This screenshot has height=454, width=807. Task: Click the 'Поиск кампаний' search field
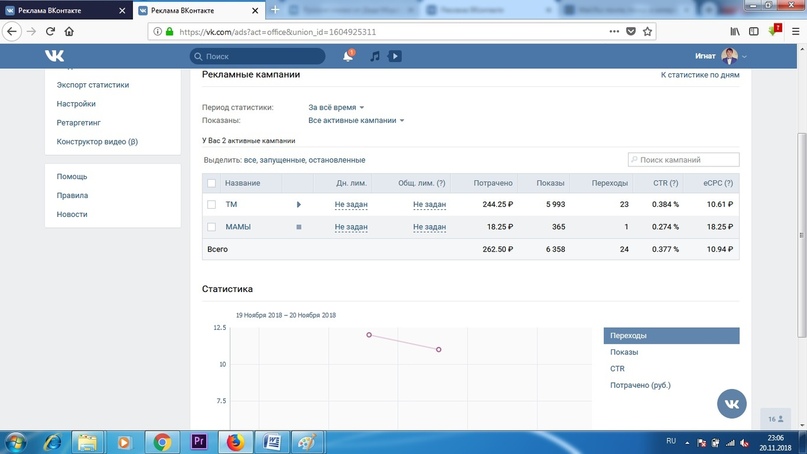(x=683, y=160)
